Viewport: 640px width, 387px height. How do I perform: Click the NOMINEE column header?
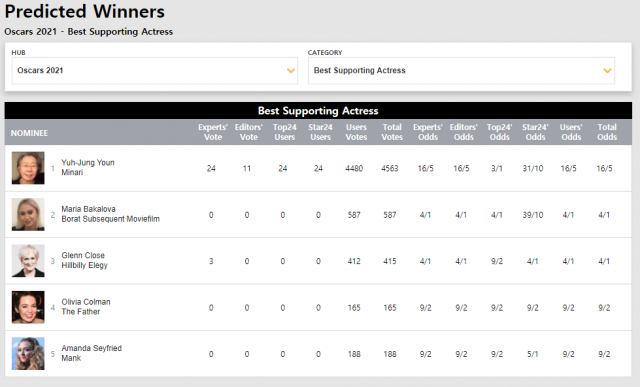tap(29, 133)
